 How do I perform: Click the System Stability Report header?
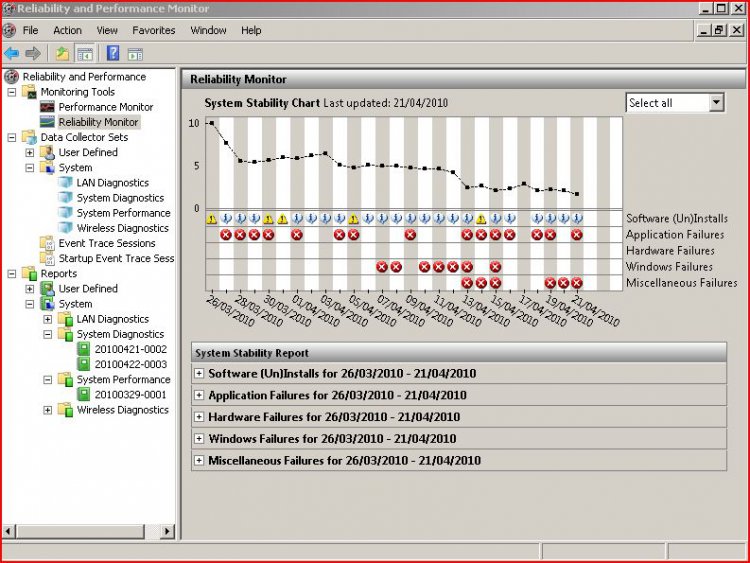pos(459,353)
